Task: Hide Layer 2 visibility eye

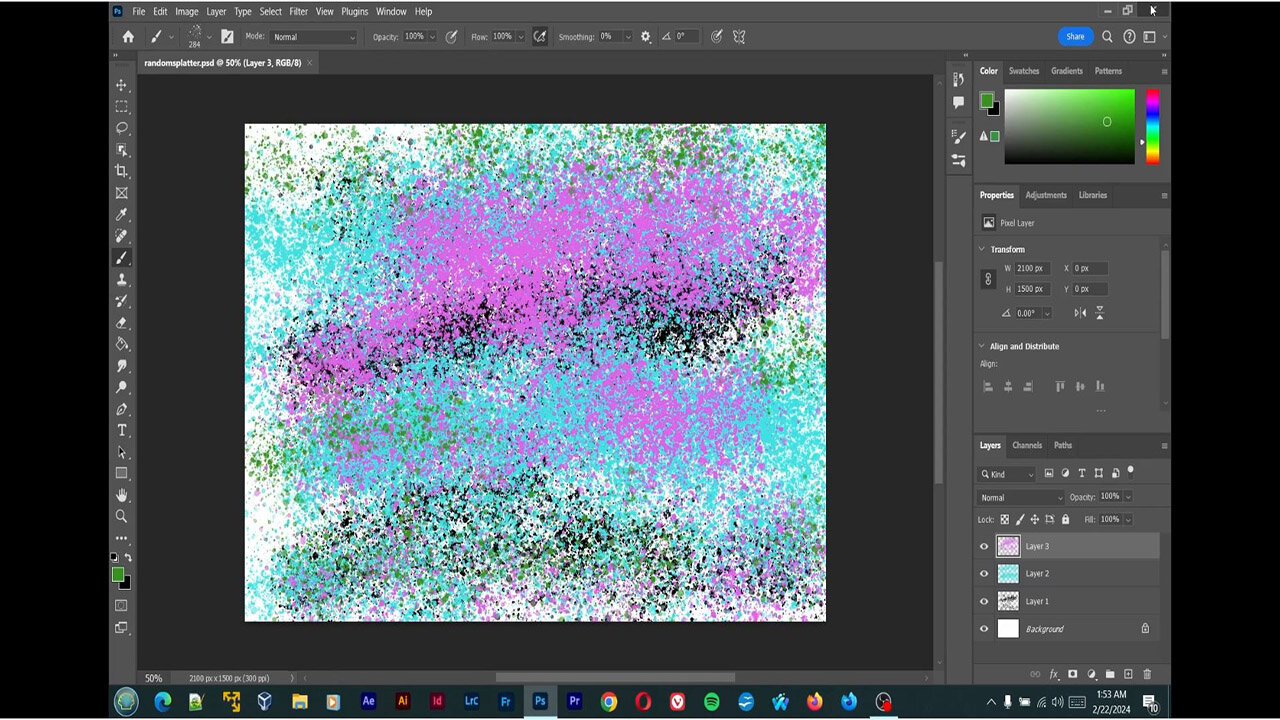Action: 984,574
